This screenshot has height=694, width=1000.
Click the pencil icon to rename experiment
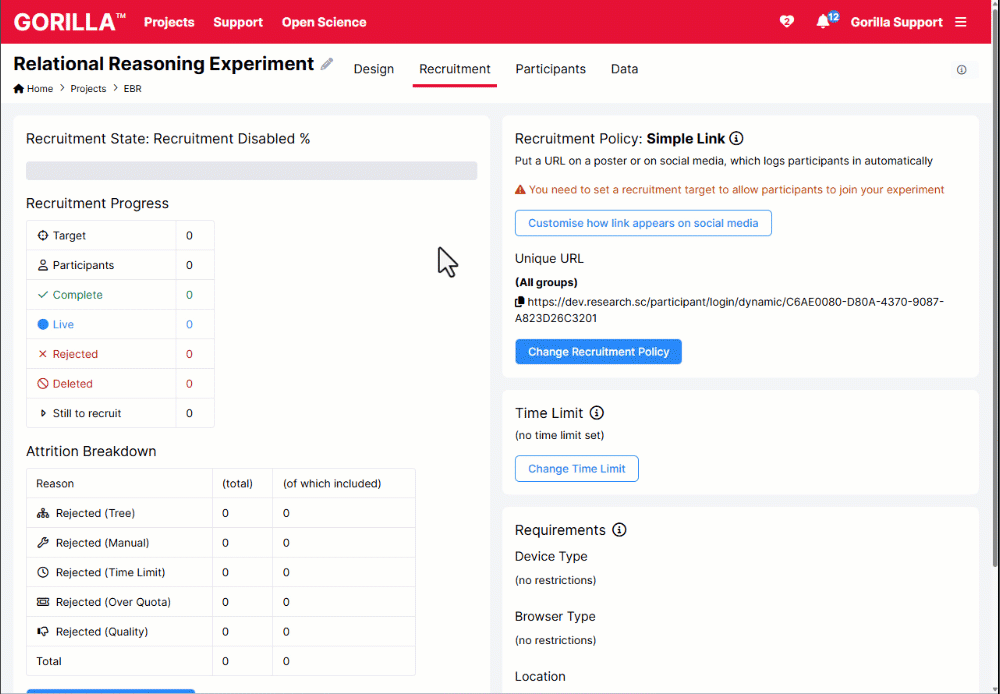click(x=327, y=64)
